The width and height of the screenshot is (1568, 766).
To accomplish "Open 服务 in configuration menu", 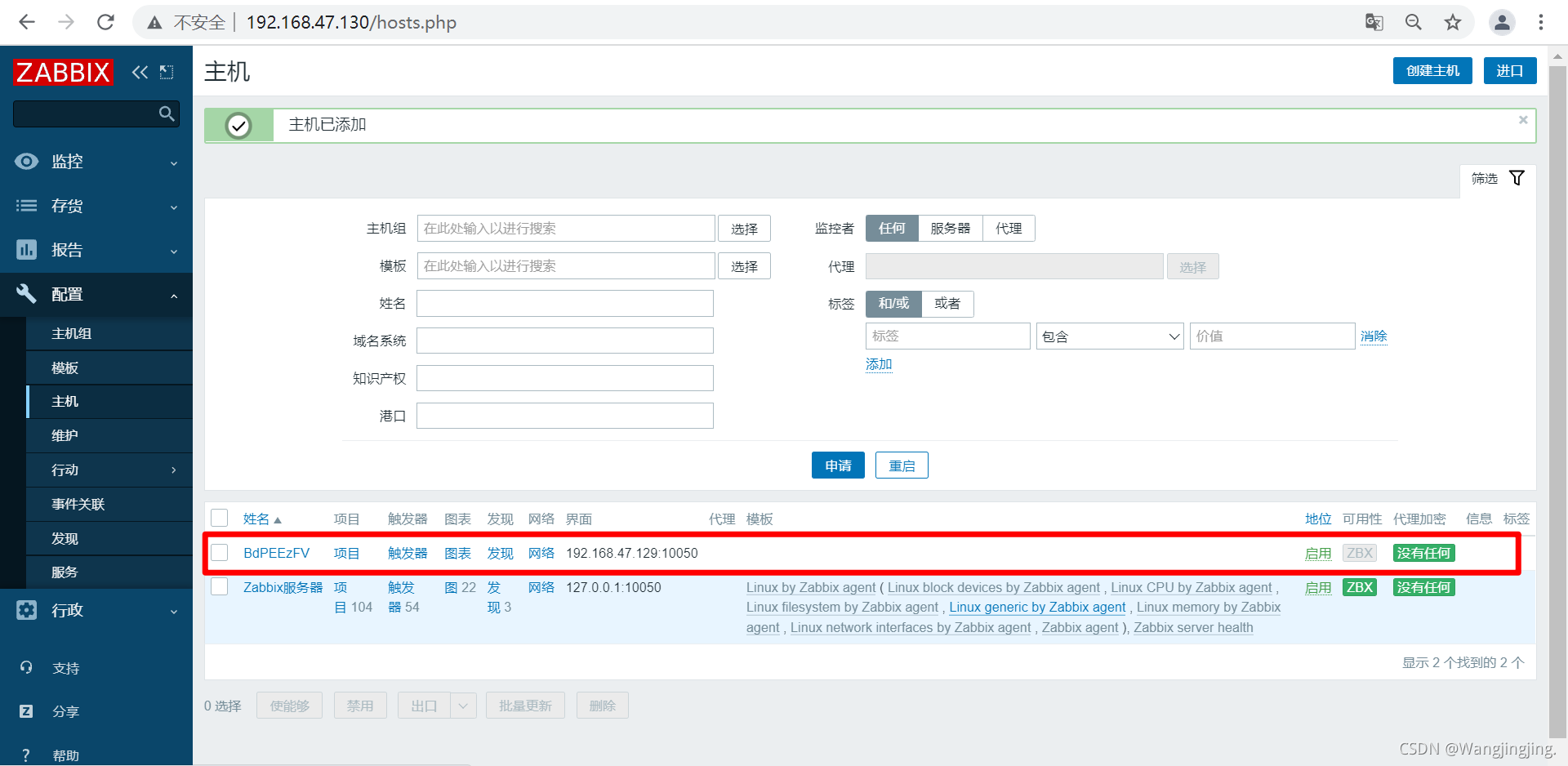I will [109, 572].
